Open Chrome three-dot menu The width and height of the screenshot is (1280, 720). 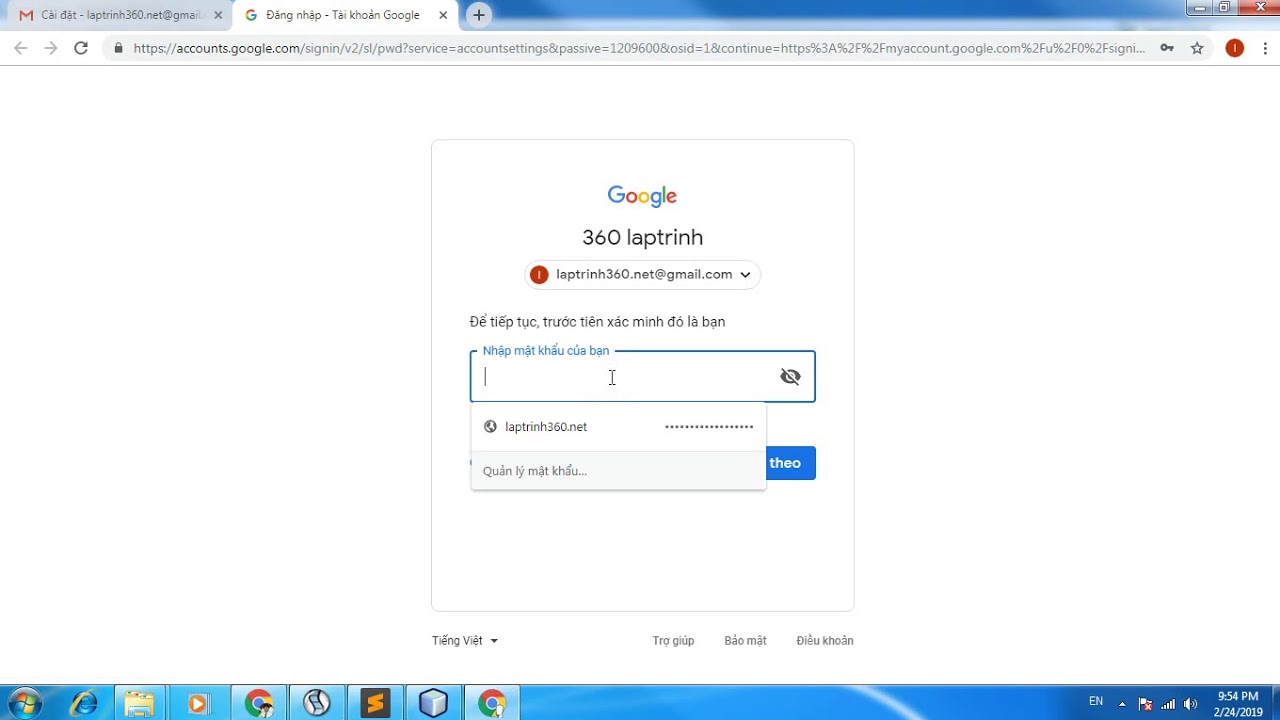[1265, 48]
